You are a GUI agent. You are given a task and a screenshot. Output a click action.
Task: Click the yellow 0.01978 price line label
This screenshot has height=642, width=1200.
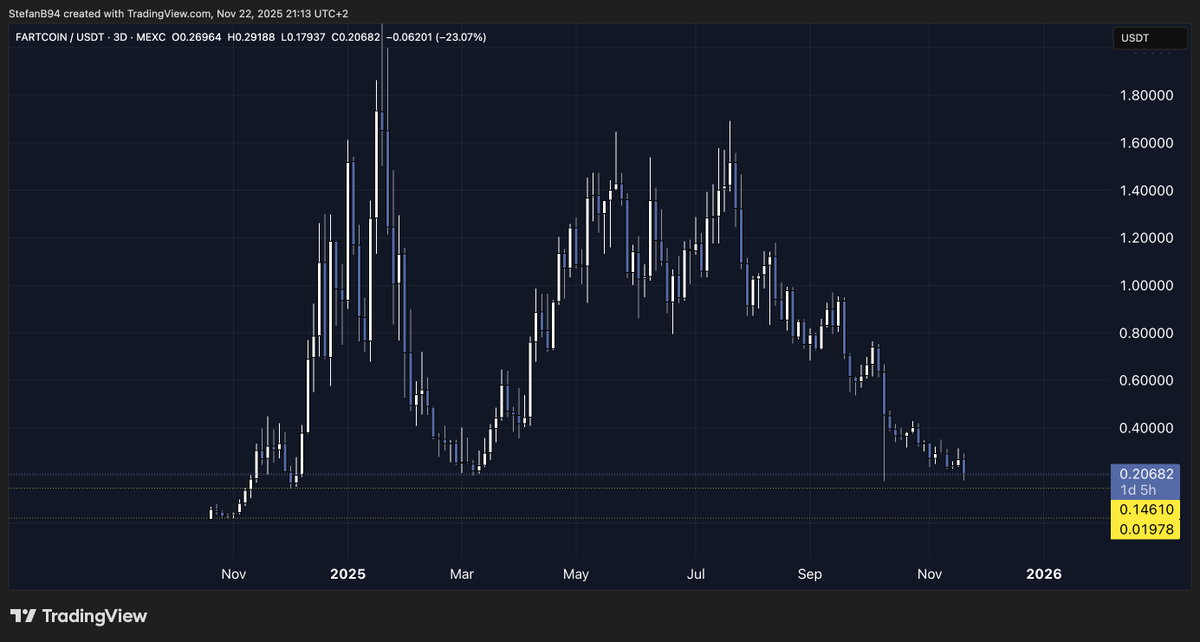(x=1146, y=528)
